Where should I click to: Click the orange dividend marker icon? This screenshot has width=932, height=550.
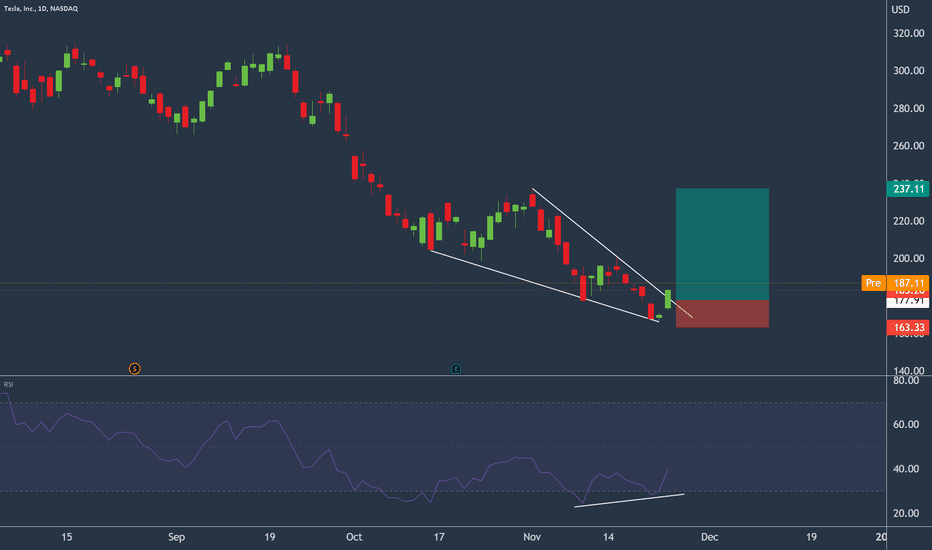click(x=134, y=369)
